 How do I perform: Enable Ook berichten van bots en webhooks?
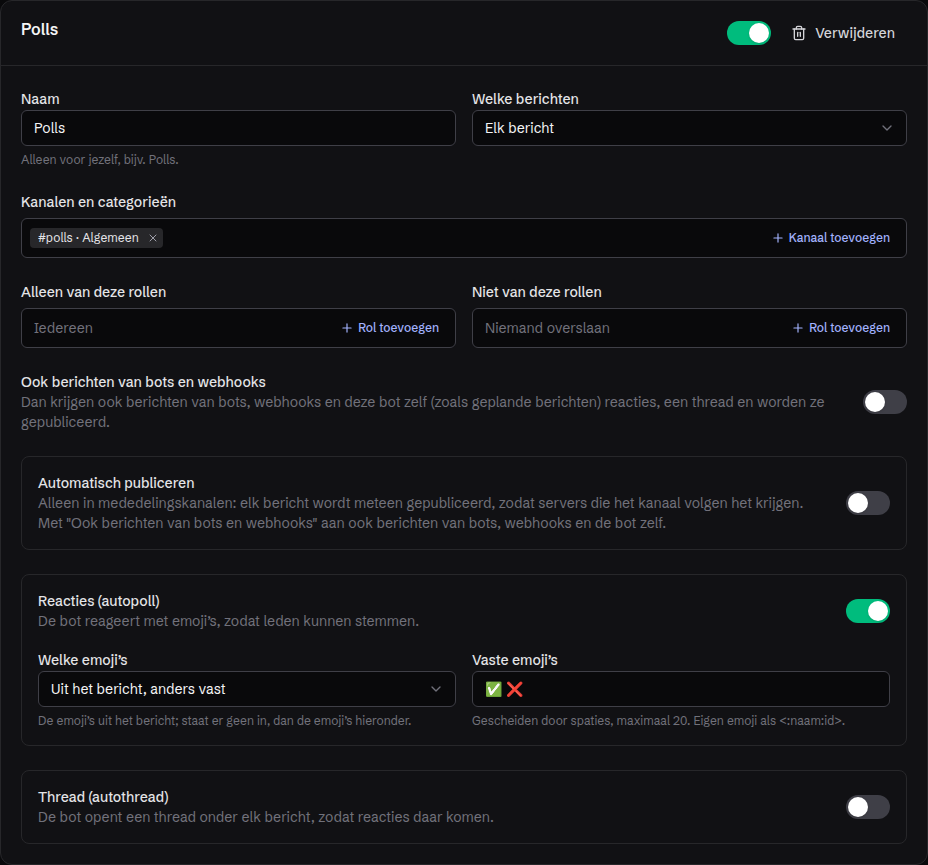point(885,402)
